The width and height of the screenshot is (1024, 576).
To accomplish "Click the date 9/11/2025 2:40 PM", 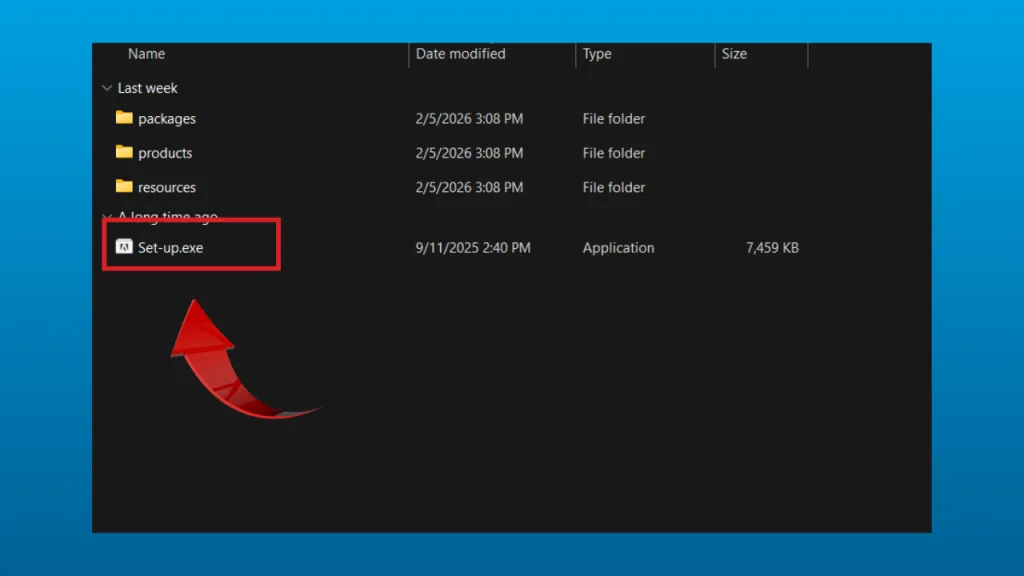I will click(x=473, y=248).
